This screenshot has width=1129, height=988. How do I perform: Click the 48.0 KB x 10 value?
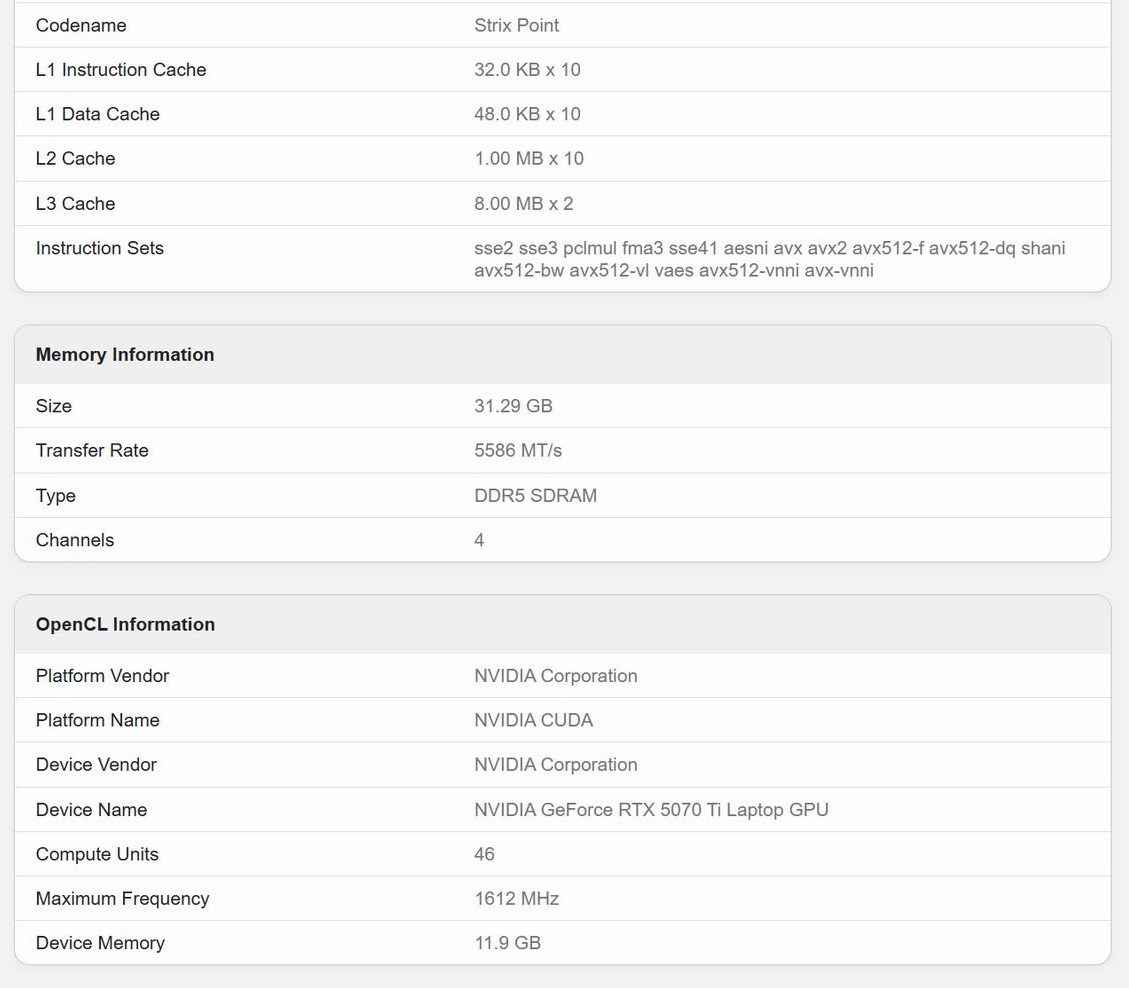pos(527,114)
